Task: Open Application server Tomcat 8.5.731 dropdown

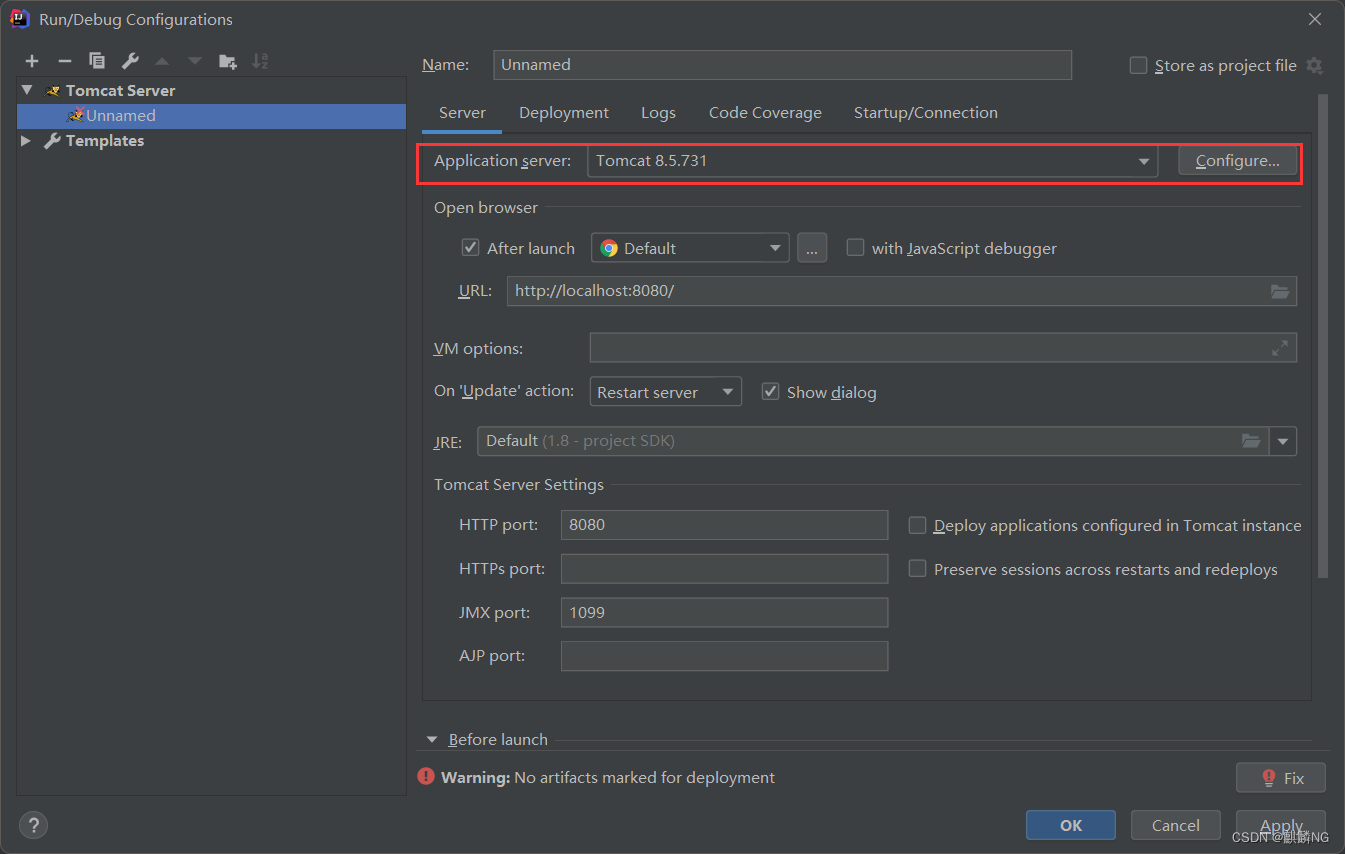Action: [x=872, y=161]
